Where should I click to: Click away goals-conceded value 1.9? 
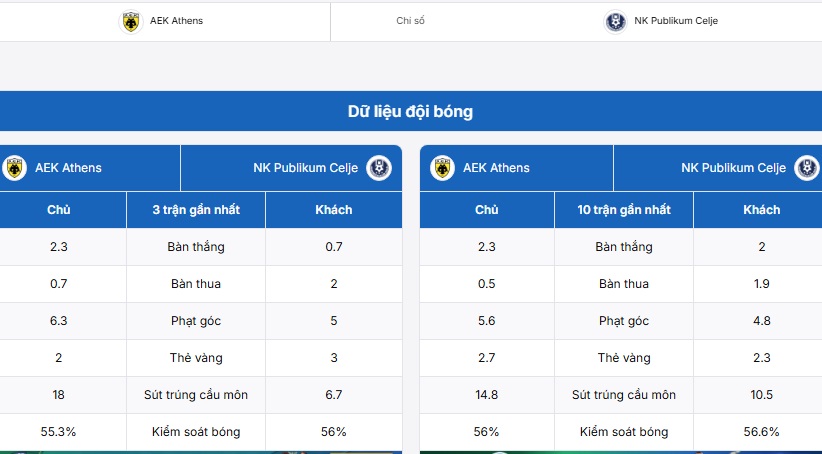[x=761, y=284]
